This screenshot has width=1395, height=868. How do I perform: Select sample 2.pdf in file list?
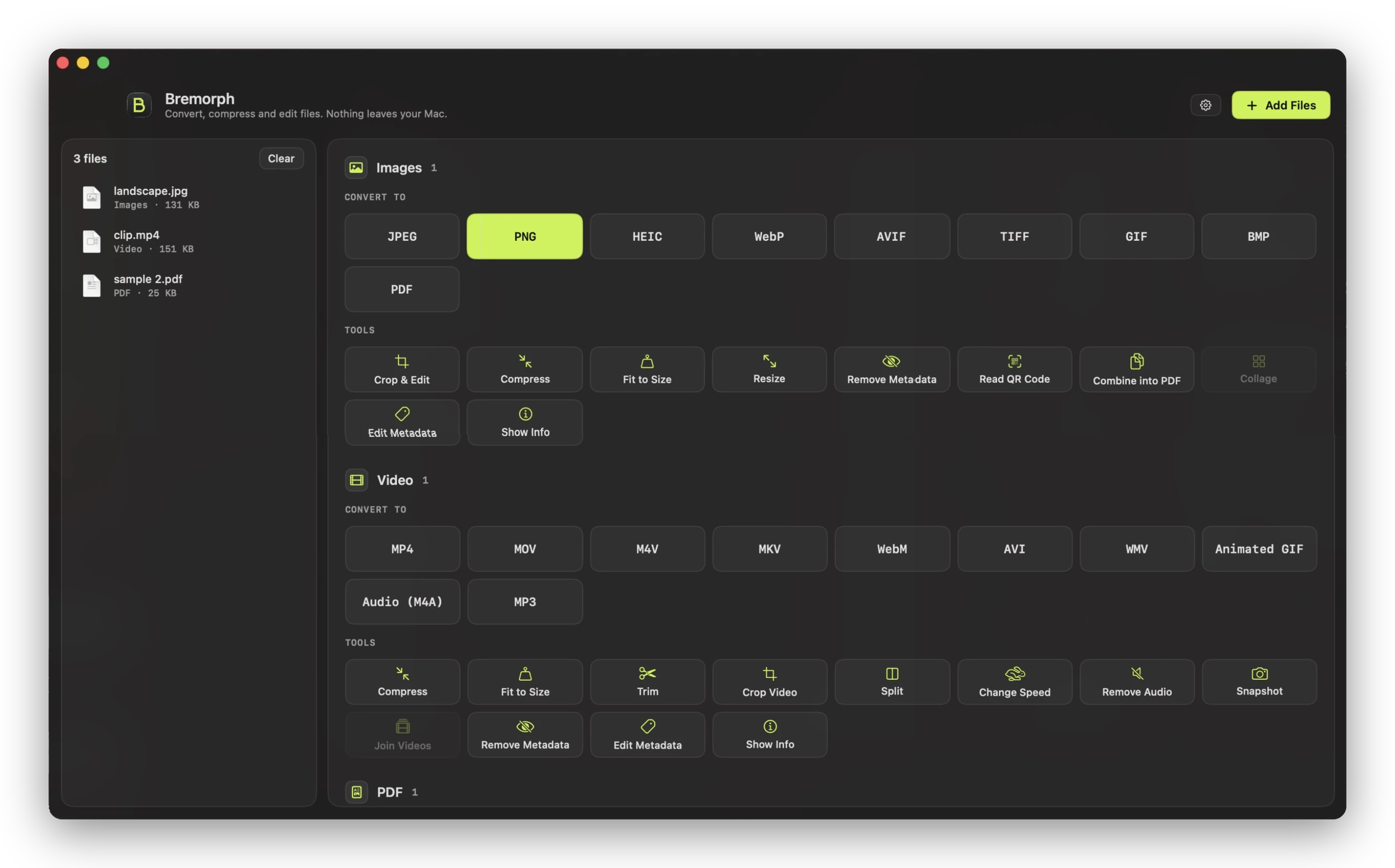[x=189, y=285]
